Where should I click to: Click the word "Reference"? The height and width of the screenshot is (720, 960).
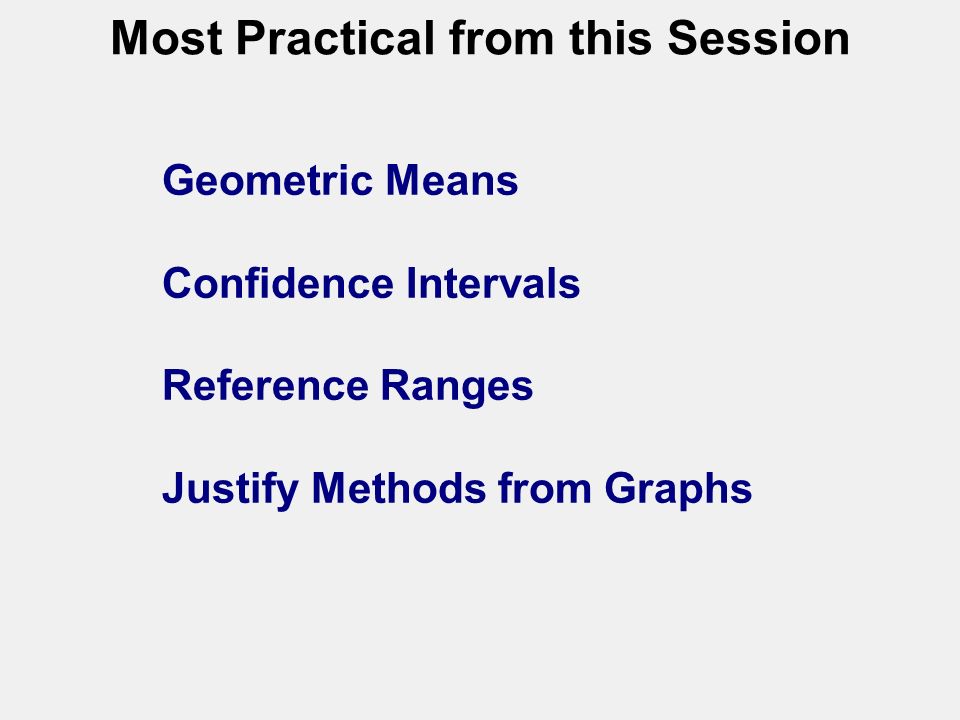click(x=265, y=386)
